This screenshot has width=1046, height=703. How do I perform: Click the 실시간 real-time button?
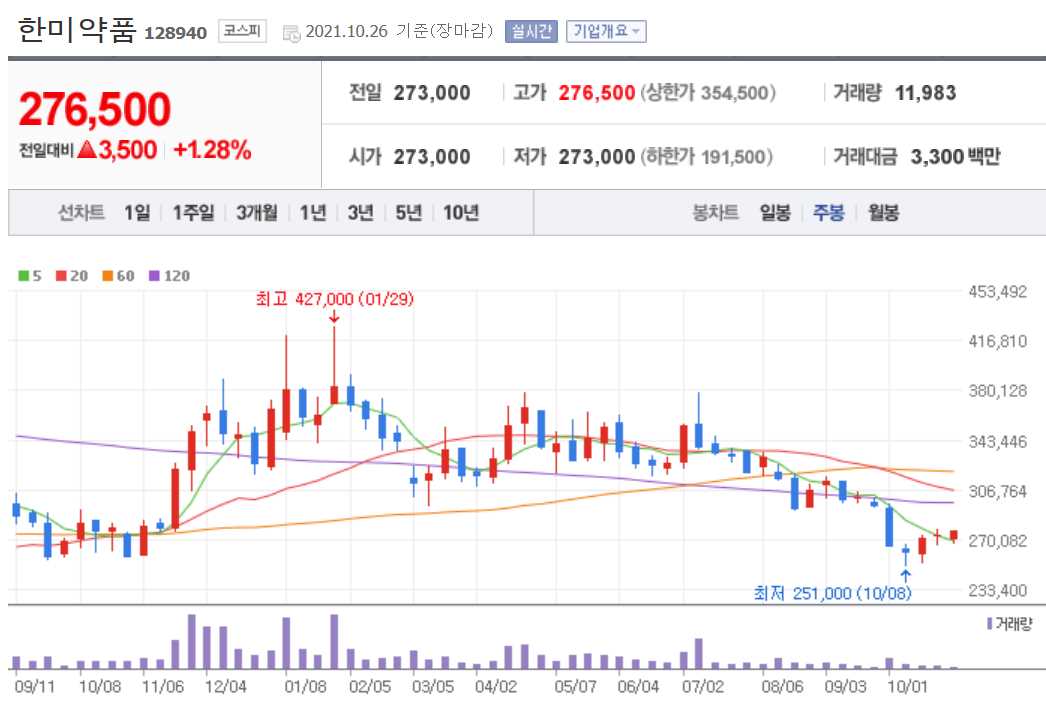pos(531,31)
